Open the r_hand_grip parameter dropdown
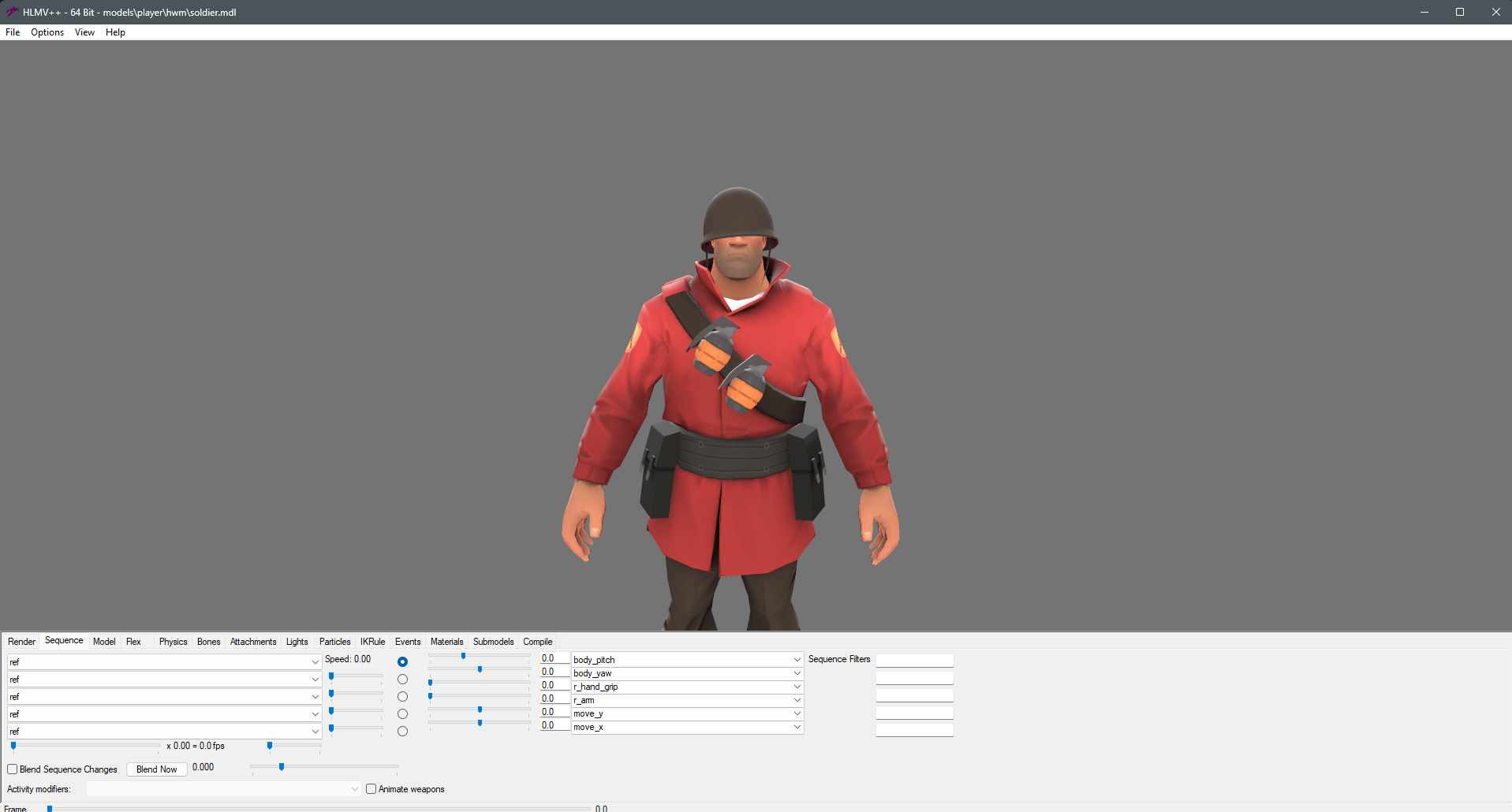 [x=797, y=687]
